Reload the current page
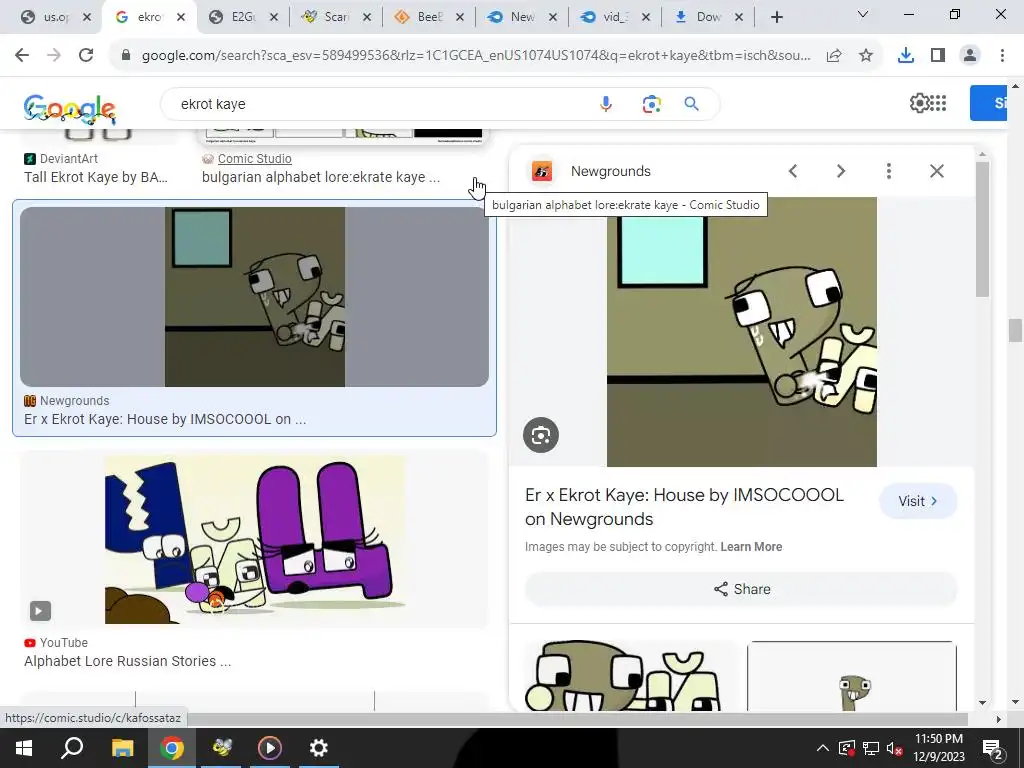This screenshot has height=768, width=1024. 86,56
